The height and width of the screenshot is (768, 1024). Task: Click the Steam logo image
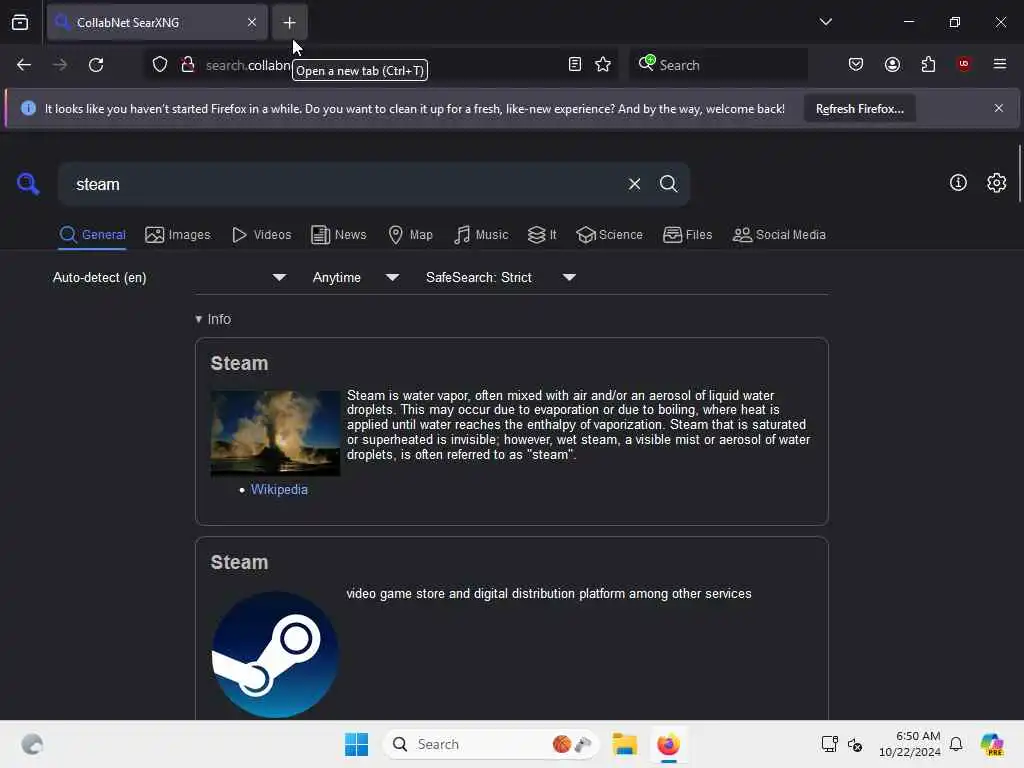(275, 654)
